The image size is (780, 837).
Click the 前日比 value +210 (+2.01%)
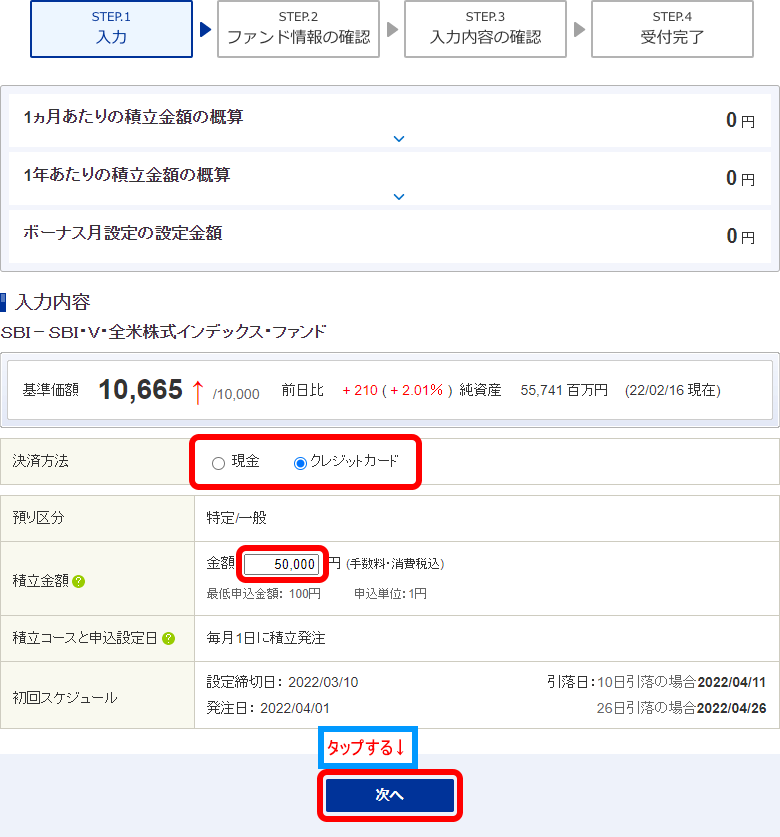pyautogui.click(x=397, y=390)
